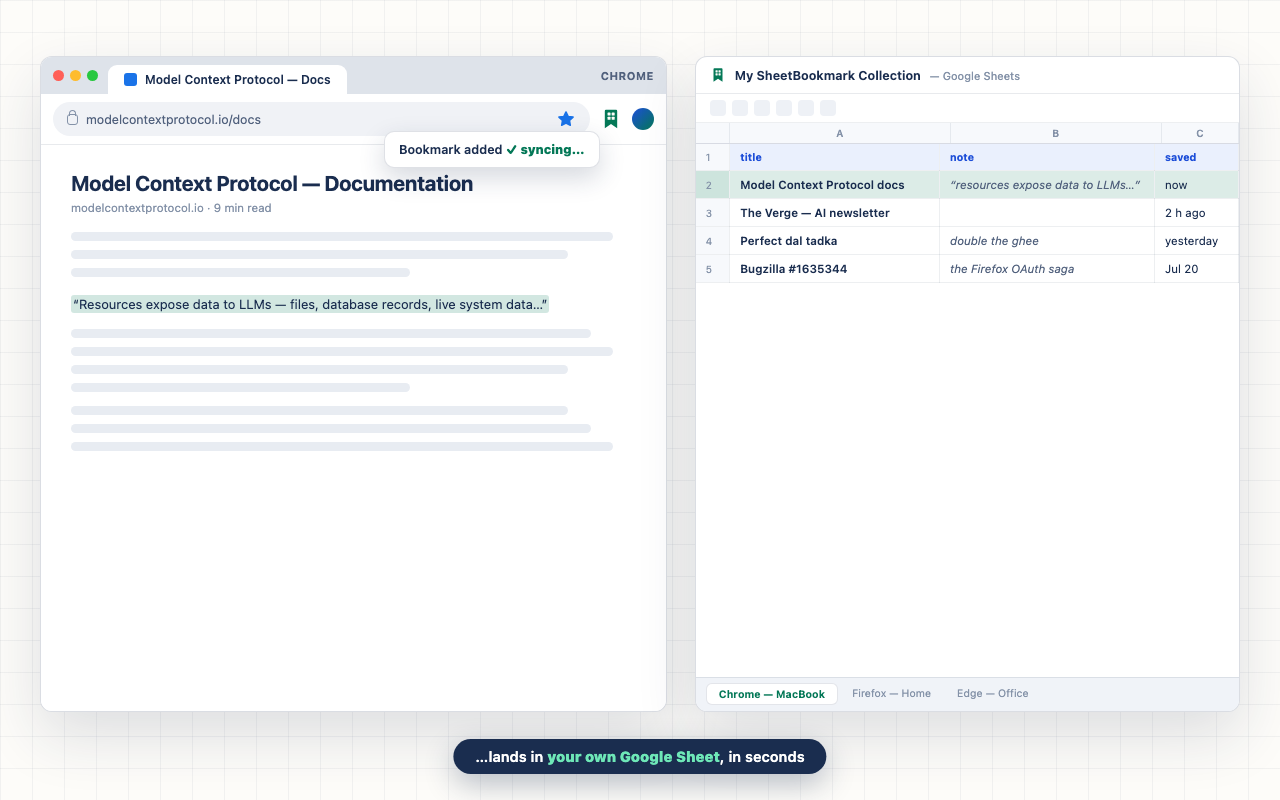Click the '2 h ago' cell
This screenshot has height=800, width=1280.
pos(1196,213)
